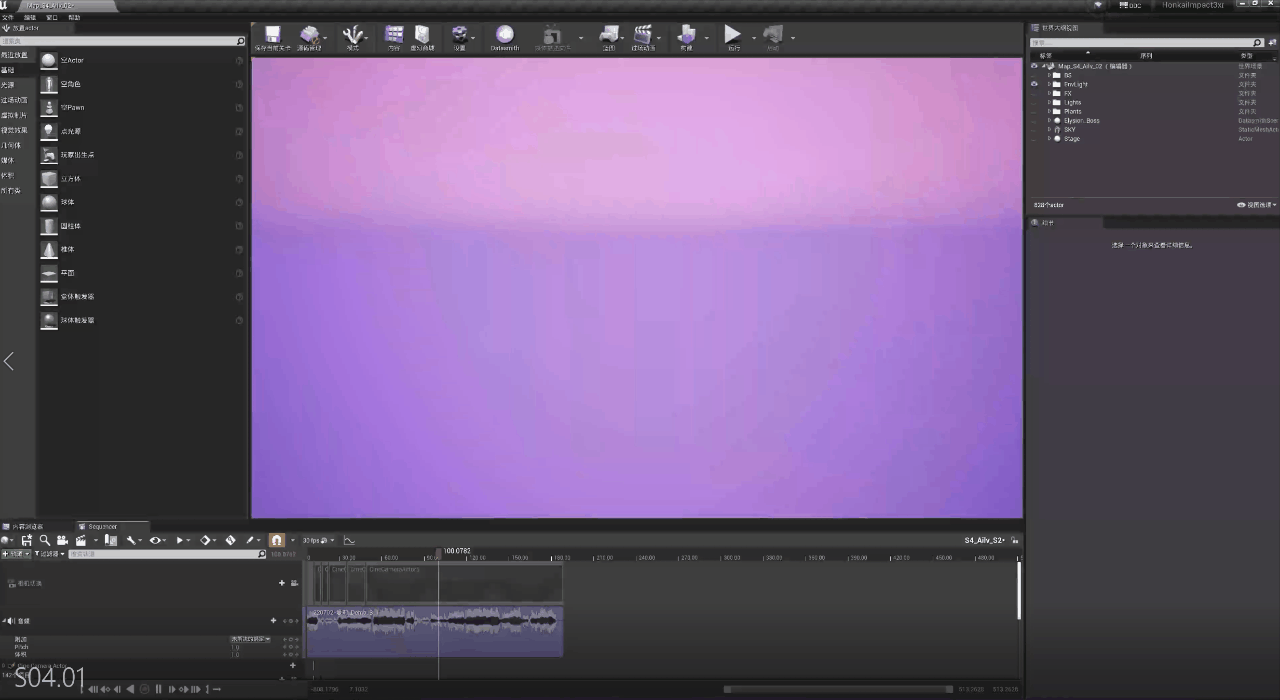This screenshot has height=700, width=1280.
Task: Toggle the Sequencer snapping magnet button
Action: point(277,540)
